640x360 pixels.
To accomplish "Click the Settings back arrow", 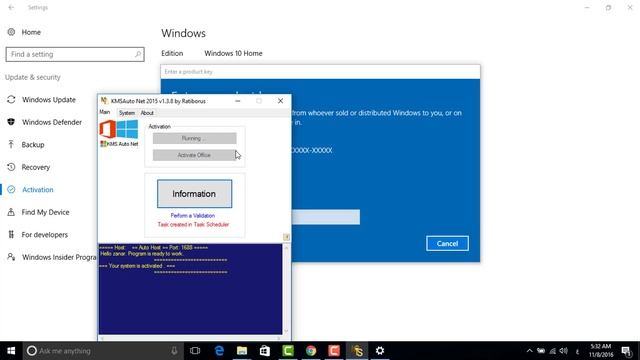I will 11,7.
